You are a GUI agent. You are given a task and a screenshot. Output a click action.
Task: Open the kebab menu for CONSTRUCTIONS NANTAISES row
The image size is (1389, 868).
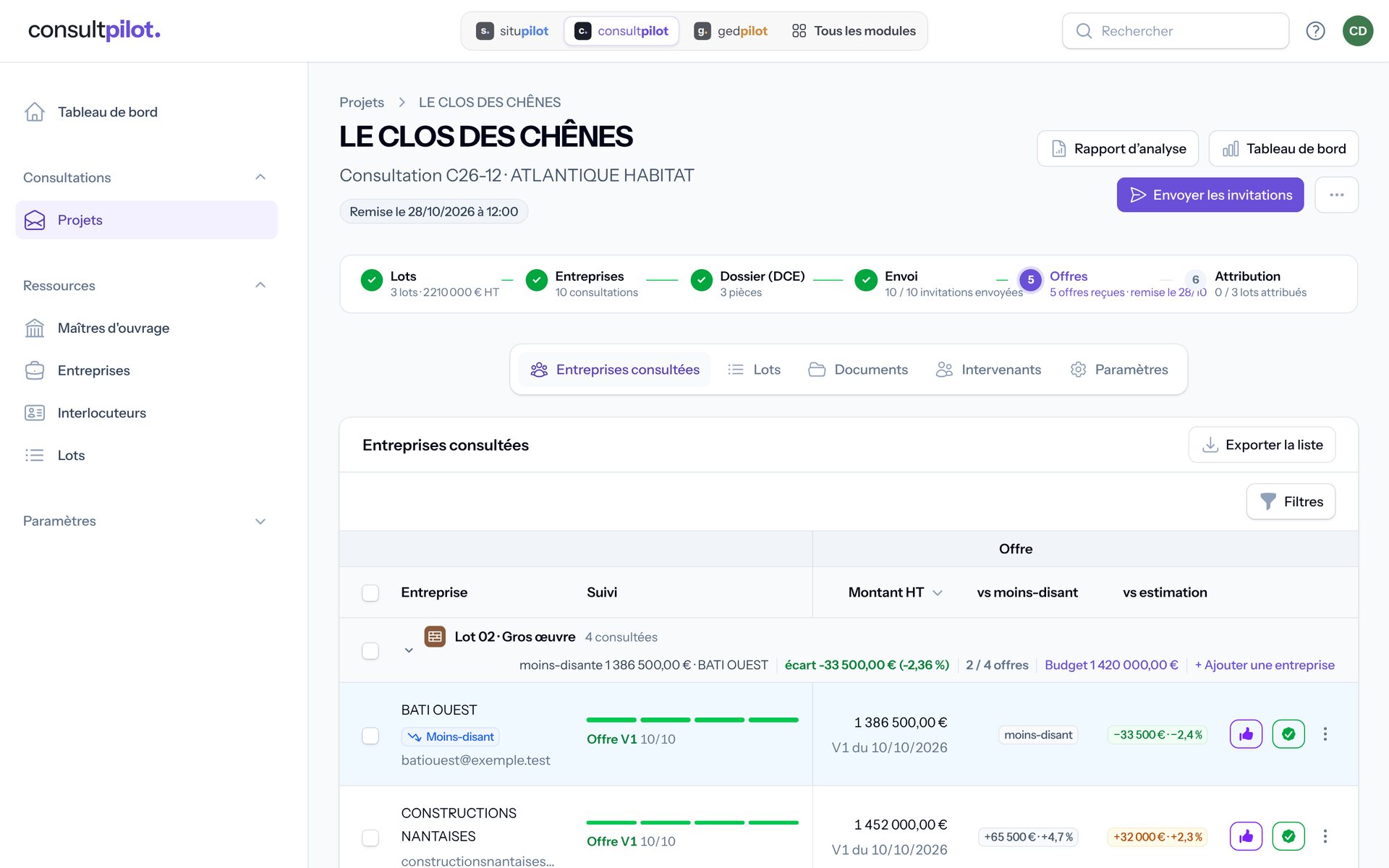click(1325, 836)
